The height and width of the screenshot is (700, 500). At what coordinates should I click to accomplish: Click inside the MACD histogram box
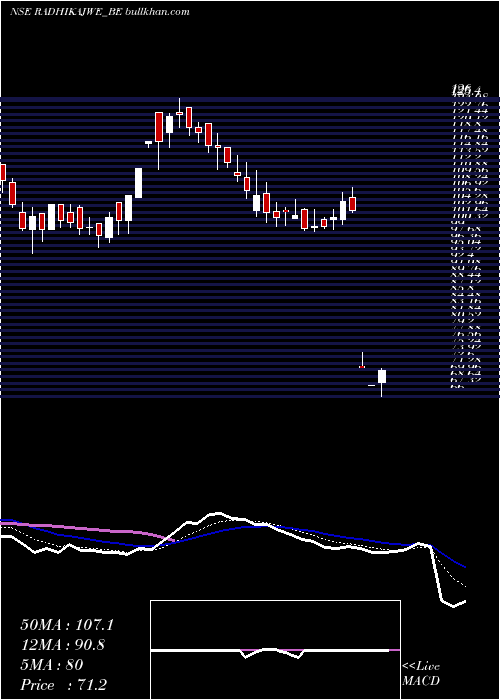275,650
